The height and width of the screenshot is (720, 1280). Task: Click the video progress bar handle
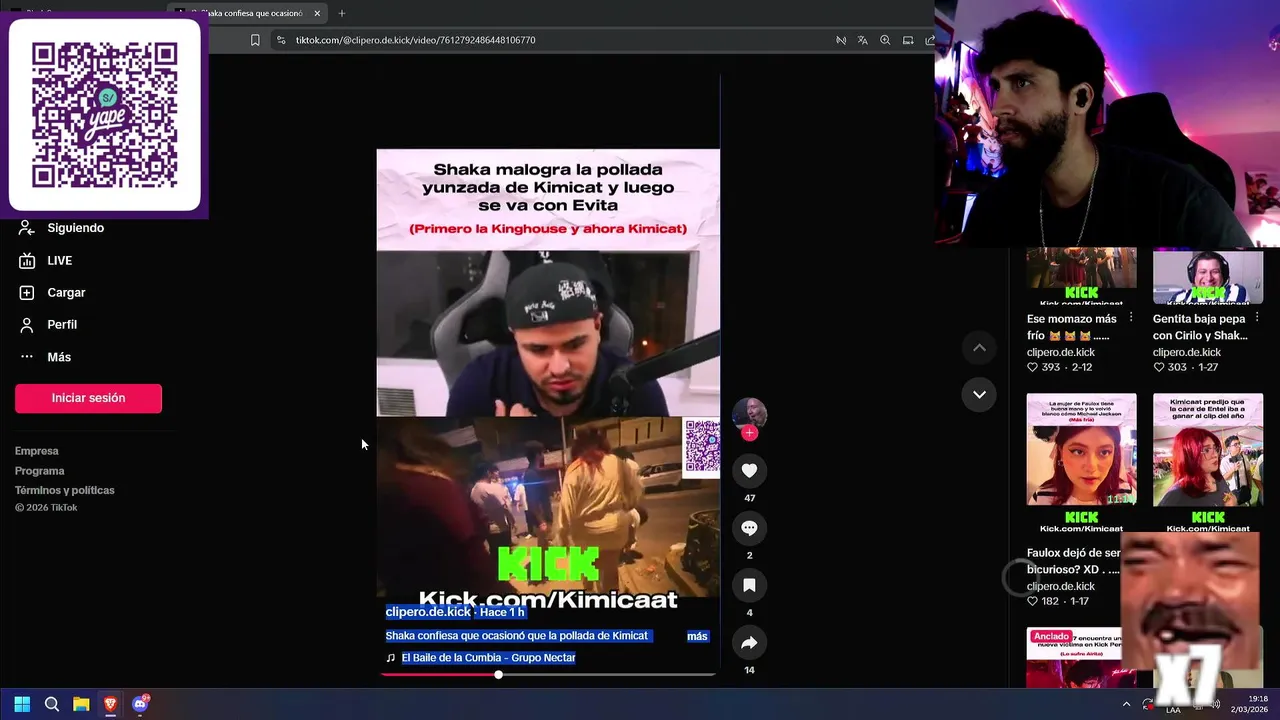tap(498, 674)
